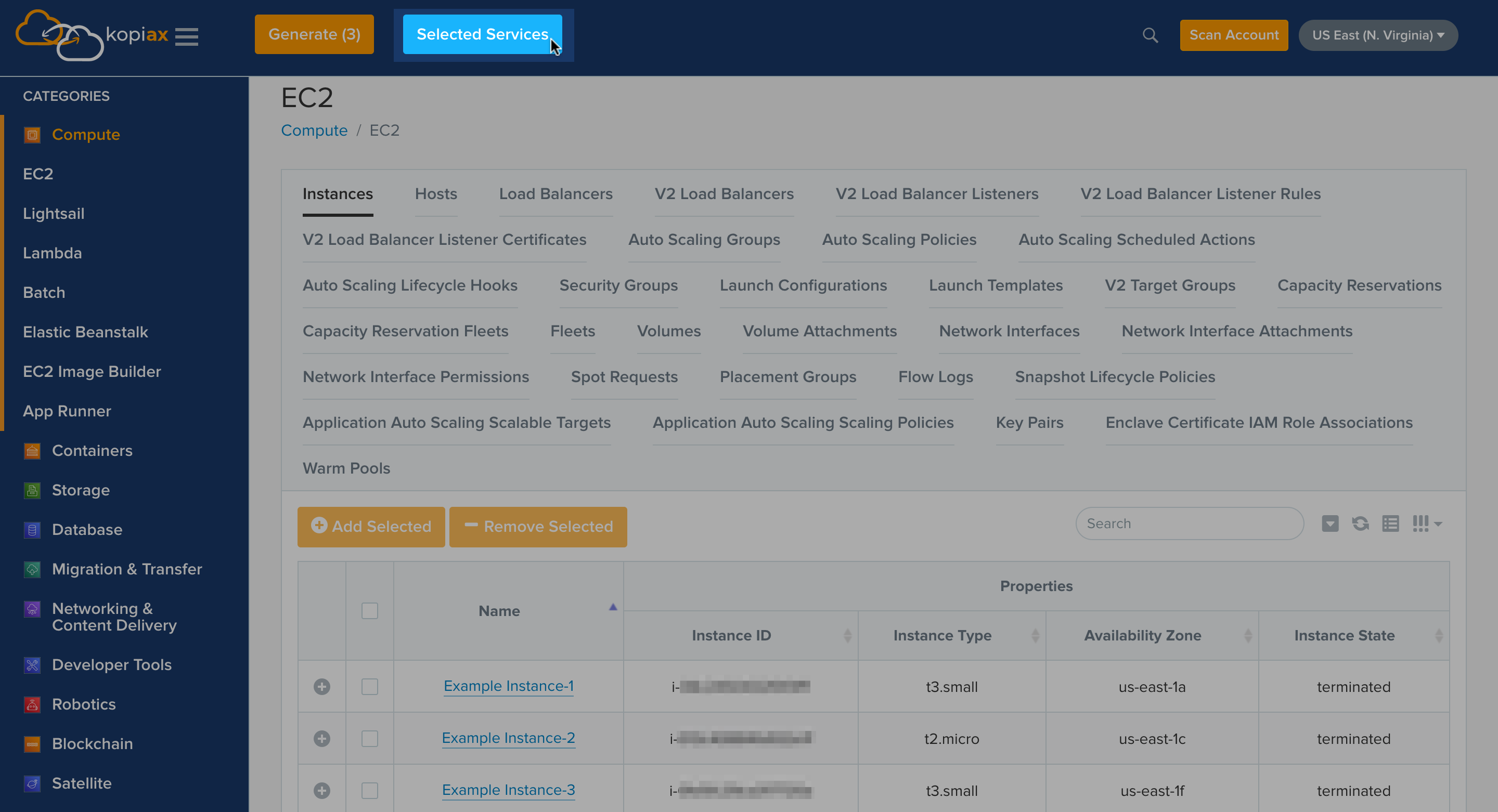This screenshot has height=812, width=1498.
Task: Click plus icon on Example Instance-2 row
Action: click(321, 739)
